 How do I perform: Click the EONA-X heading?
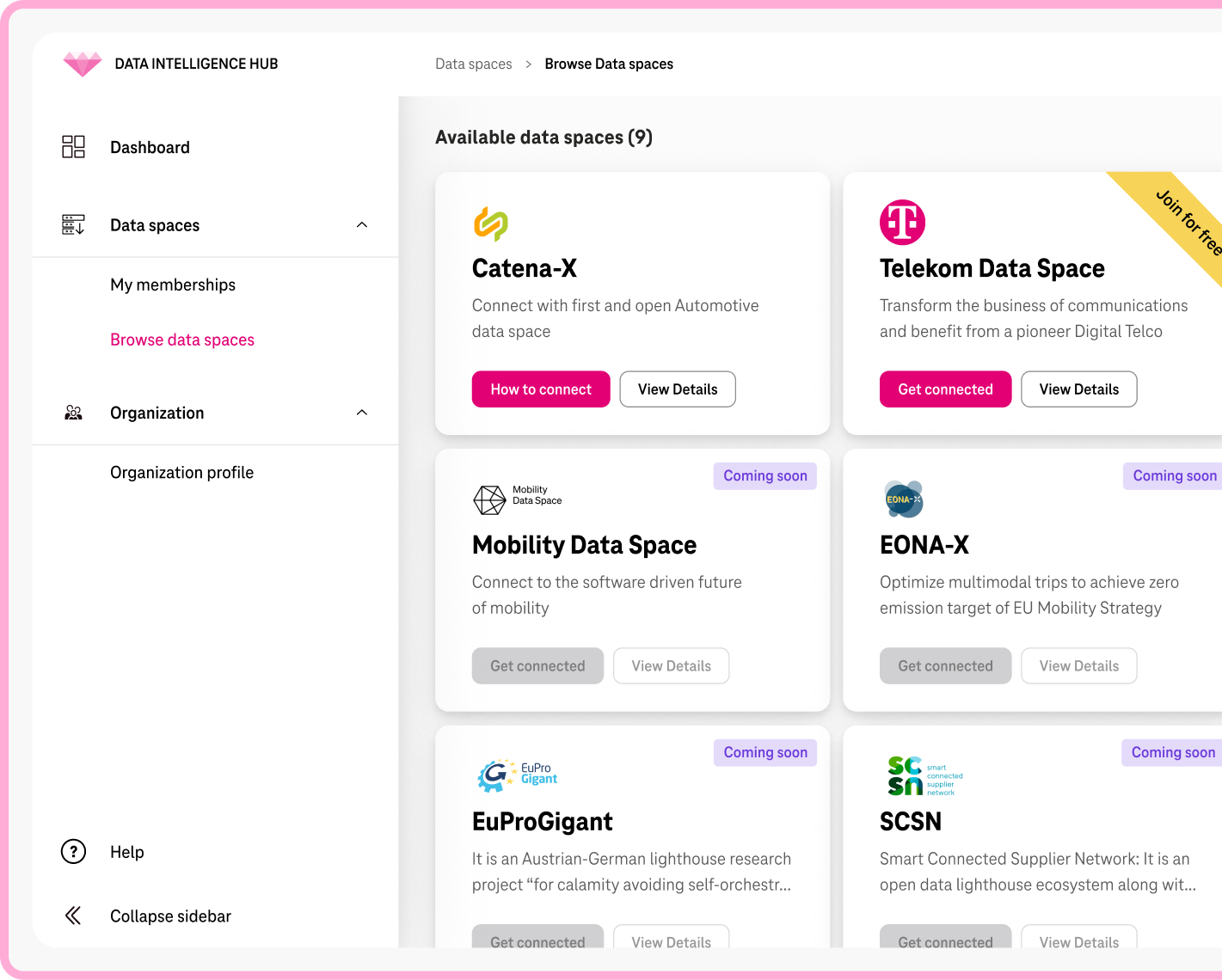pos(924,546)
